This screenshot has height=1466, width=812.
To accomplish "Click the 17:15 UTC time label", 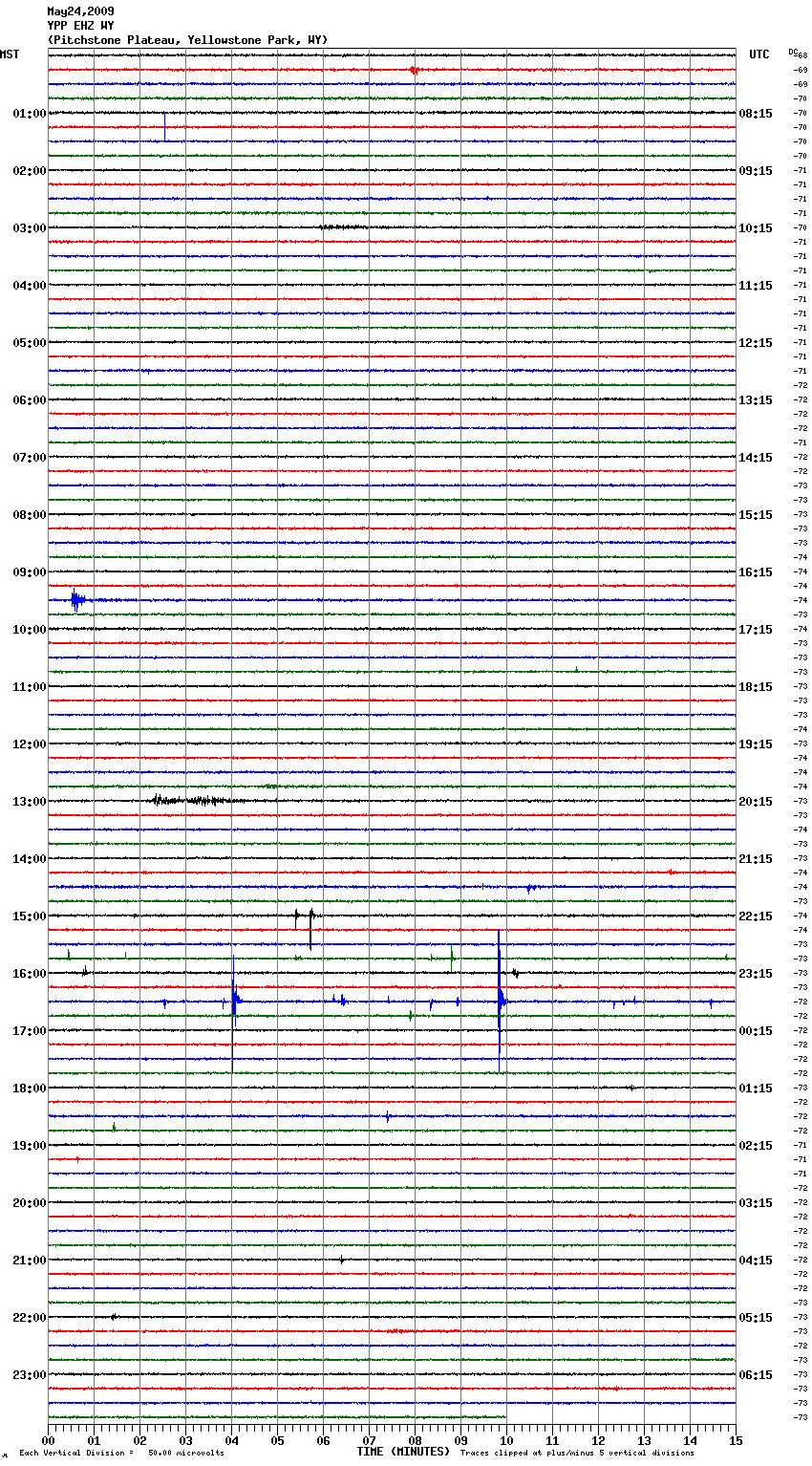I will pyautogui.click(x=756, y=630).
